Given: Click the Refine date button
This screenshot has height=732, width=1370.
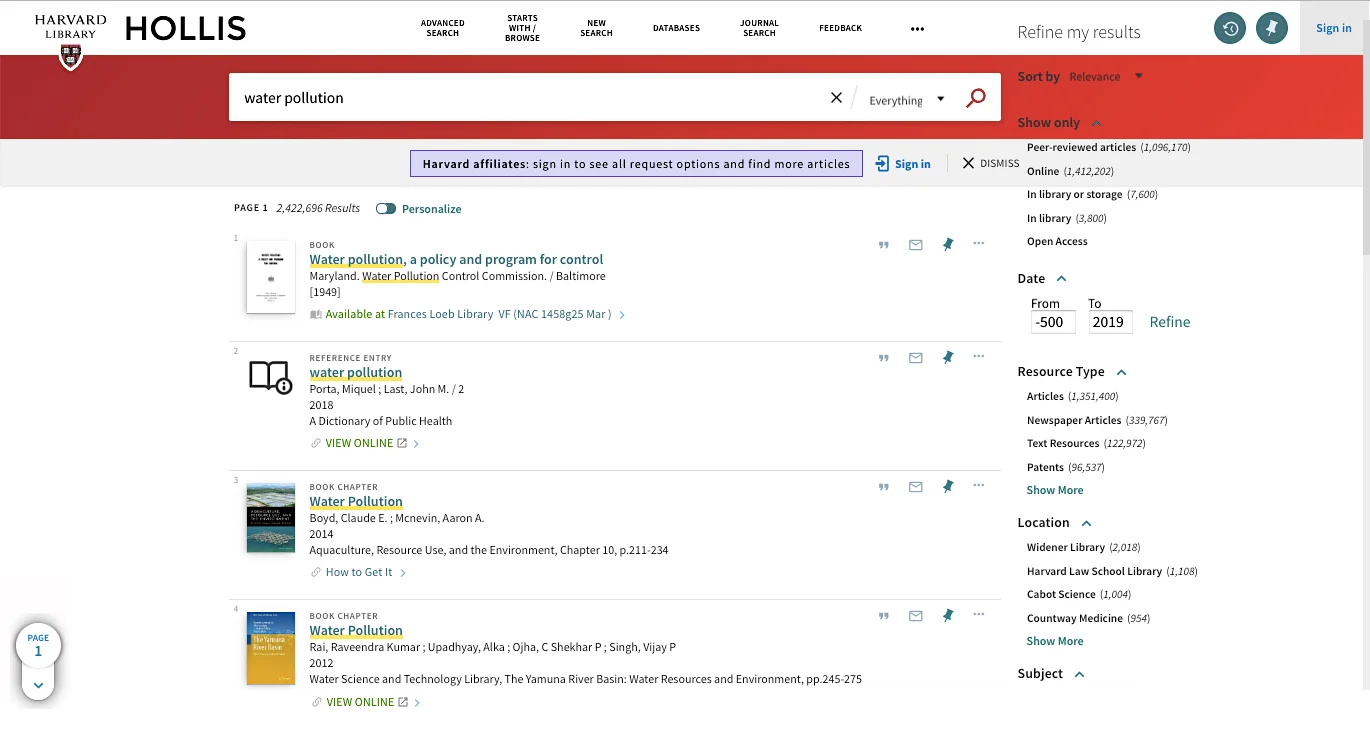Looking at the screenshot, I should tap(1169, 322).
